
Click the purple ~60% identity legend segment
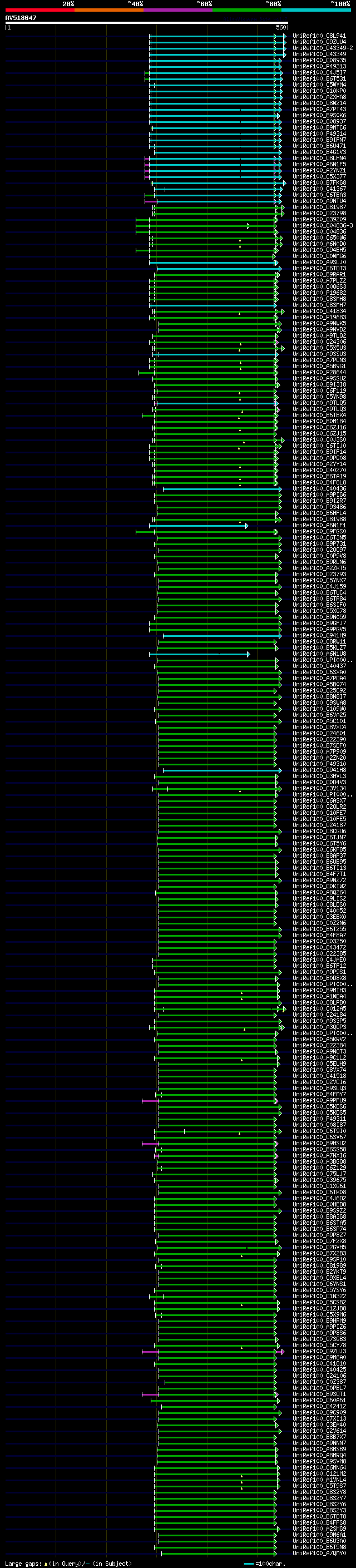[179, 11]
